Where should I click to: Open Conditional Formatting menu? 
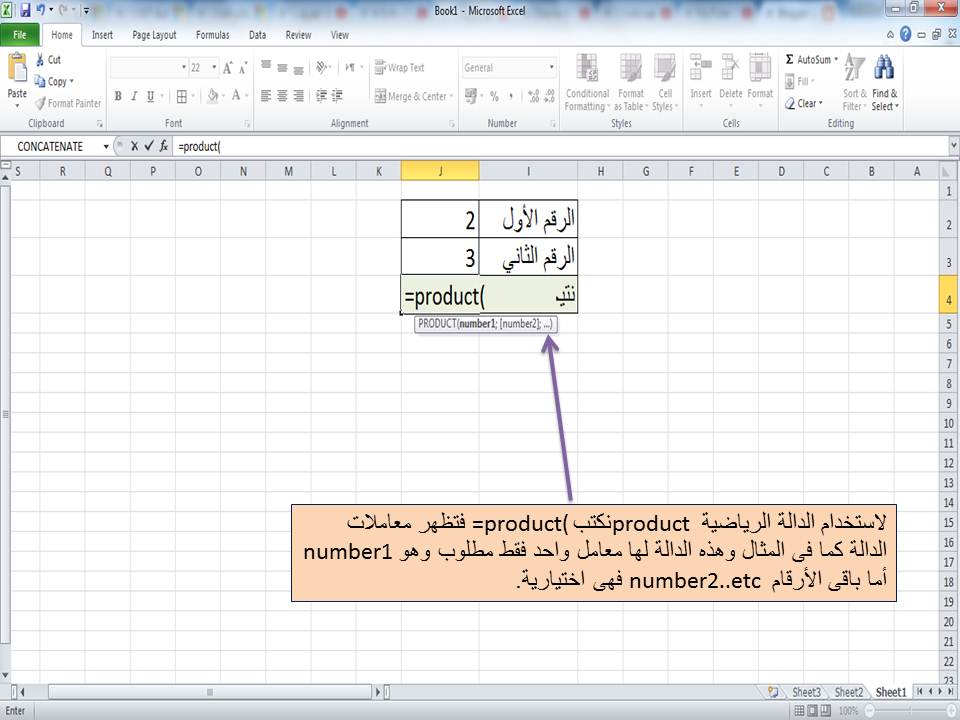coord(587,82)
